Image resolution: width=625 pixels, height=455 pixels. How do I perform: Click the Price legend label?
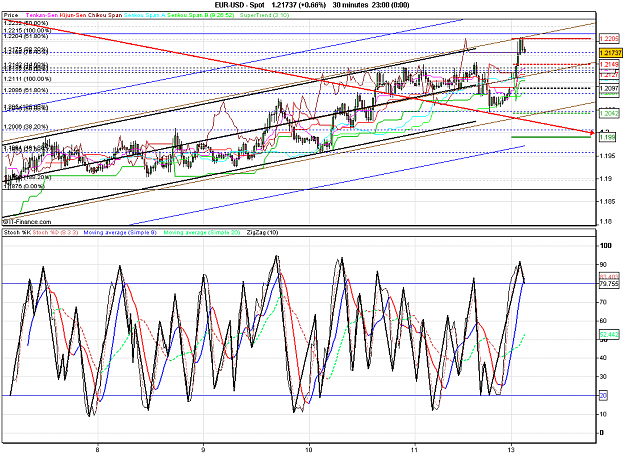pyautogui.click(x=11, y=15)
